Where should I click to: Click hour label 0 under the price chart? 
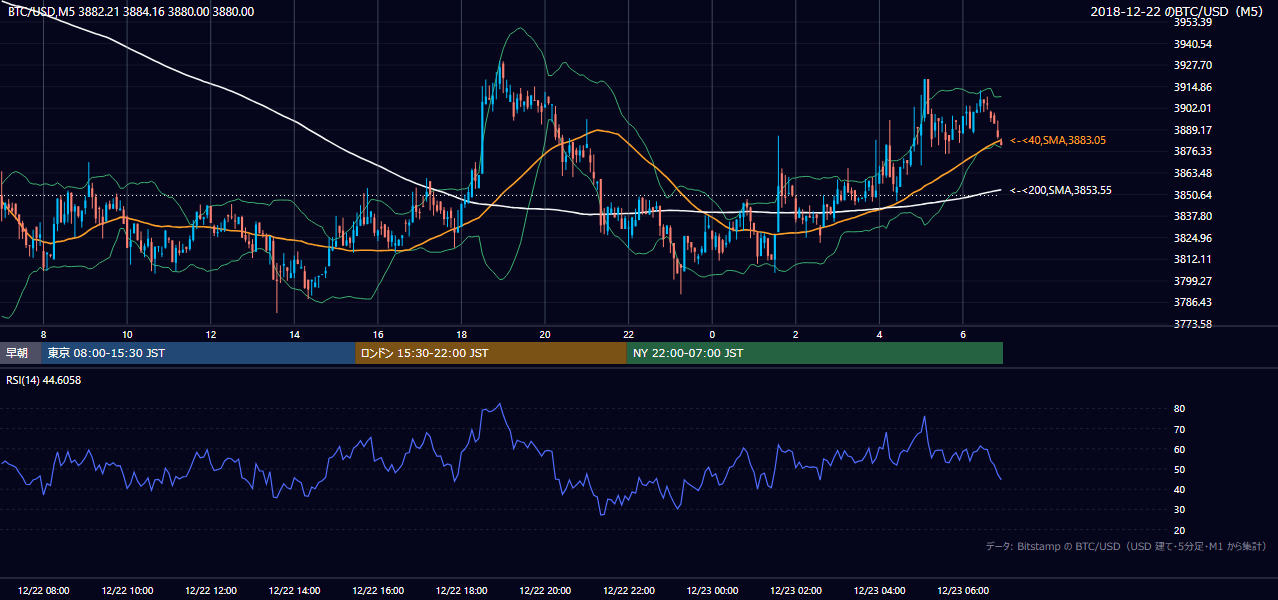pyautogui.click(x=712, y=334)
